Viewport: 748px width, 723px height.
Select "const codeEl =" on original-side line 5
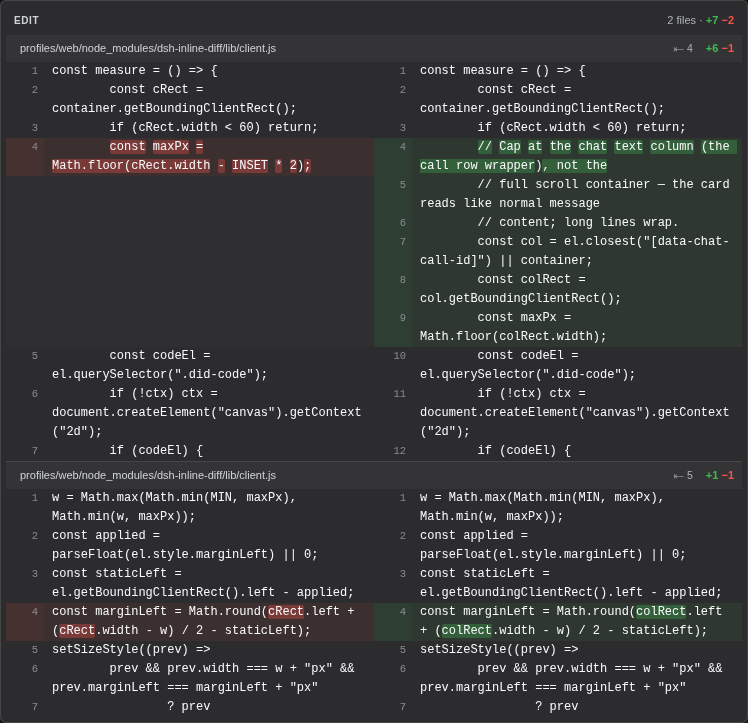tap(160, 355)
